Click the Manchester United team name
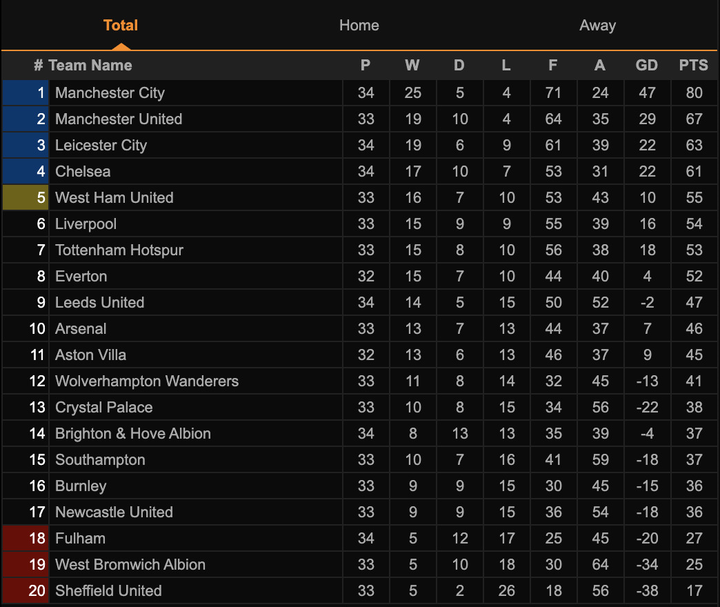 [118, 119]
